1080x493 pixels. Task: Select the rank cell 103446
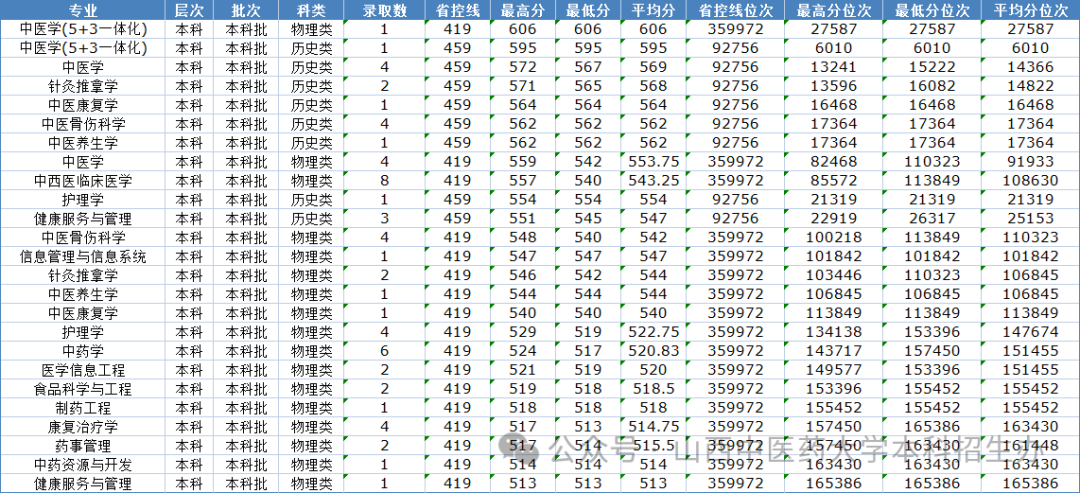834,275
